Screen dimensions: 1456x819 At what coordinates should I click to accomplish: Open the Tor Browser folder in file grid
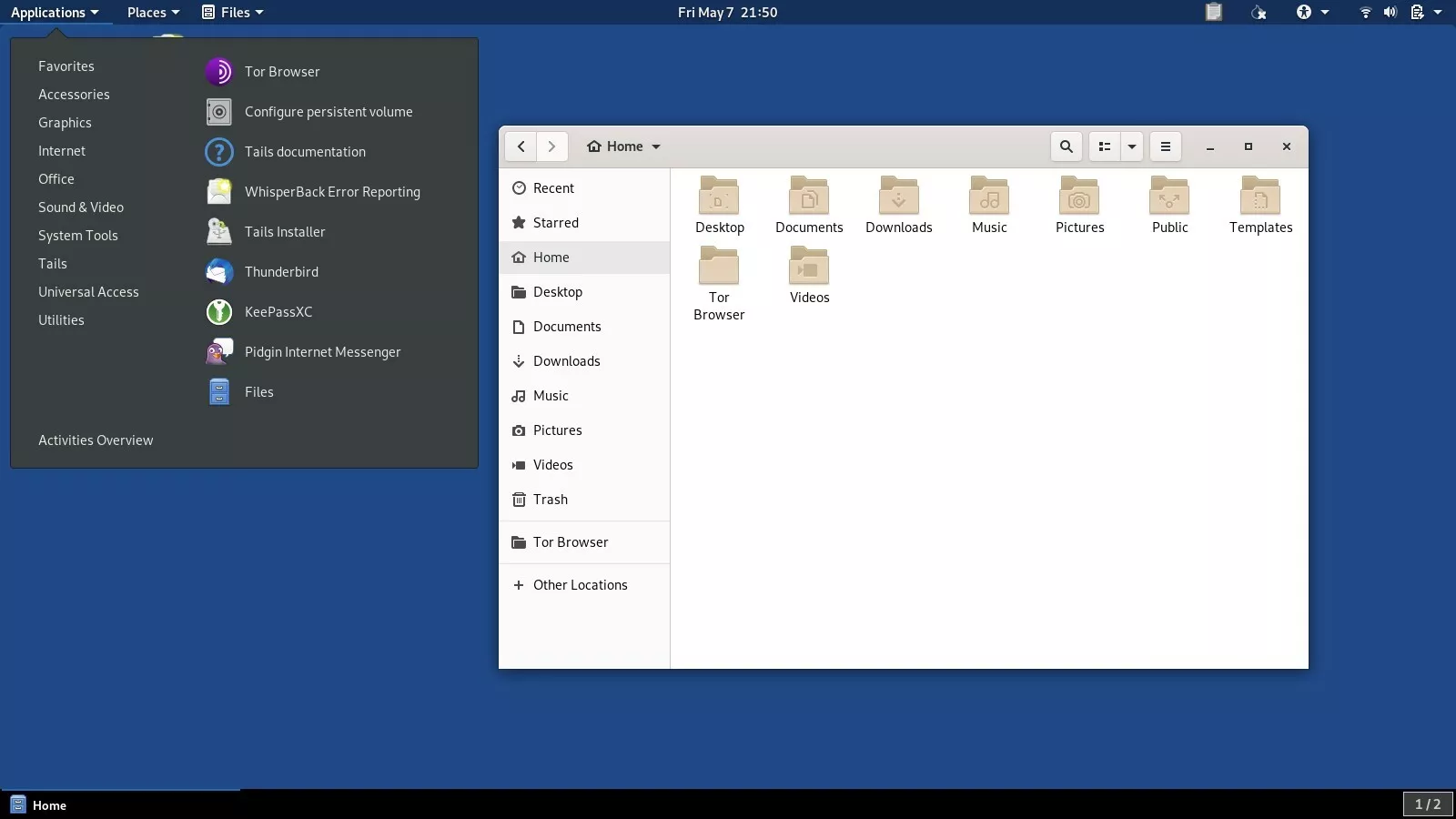tap(719, 266)
